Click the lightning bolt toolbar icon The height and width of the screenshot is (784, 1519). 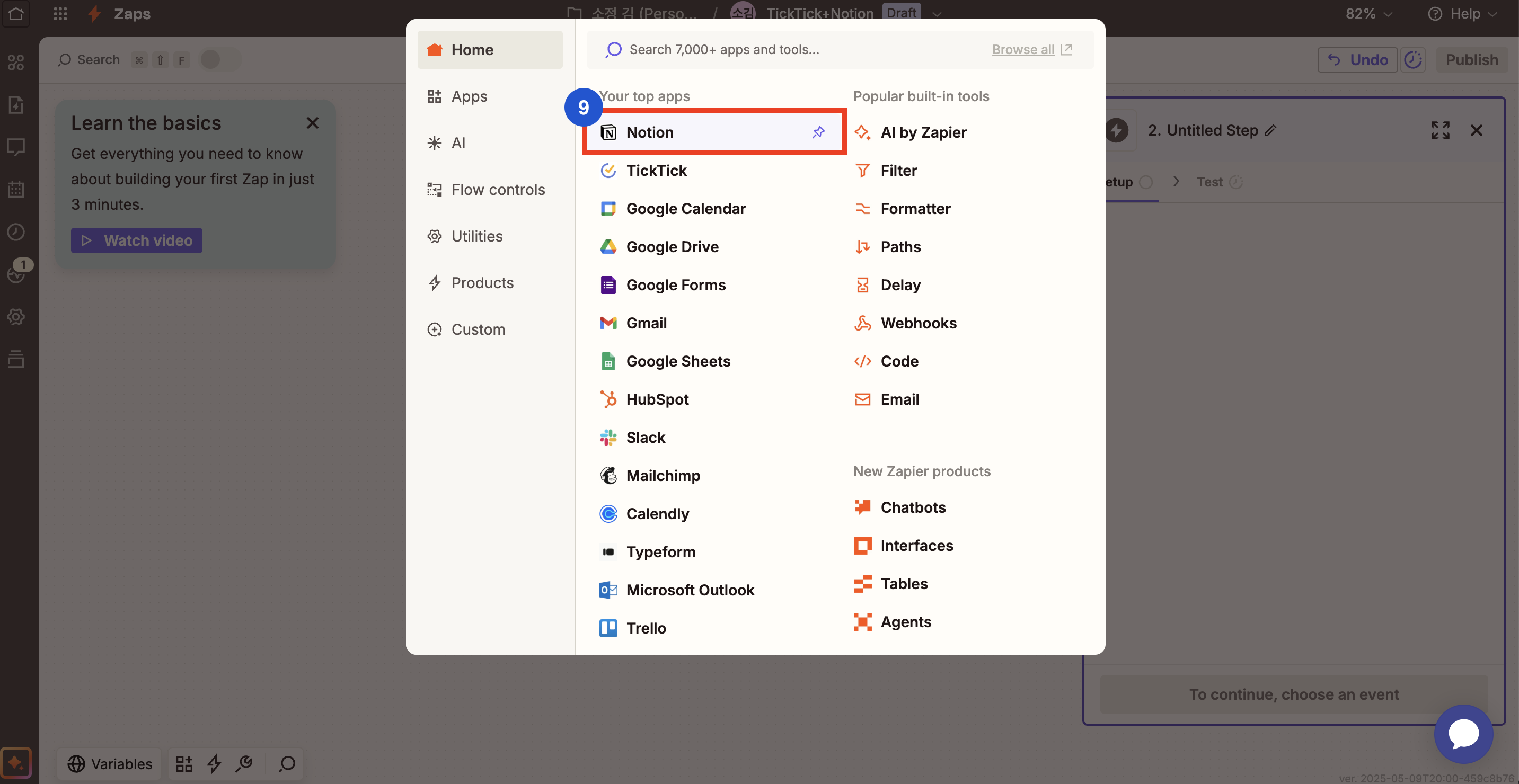tap(214, 763)
